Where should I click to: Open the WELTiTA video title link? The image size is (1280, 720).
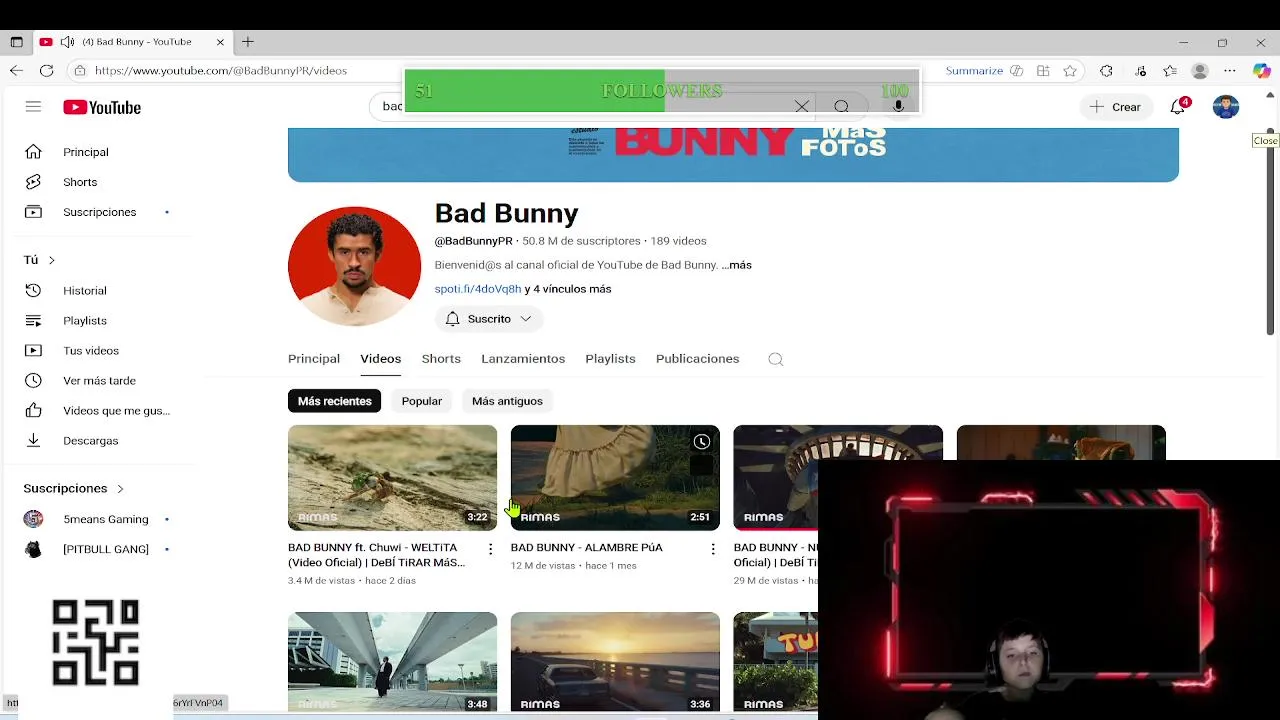click(x=377, y=555)
